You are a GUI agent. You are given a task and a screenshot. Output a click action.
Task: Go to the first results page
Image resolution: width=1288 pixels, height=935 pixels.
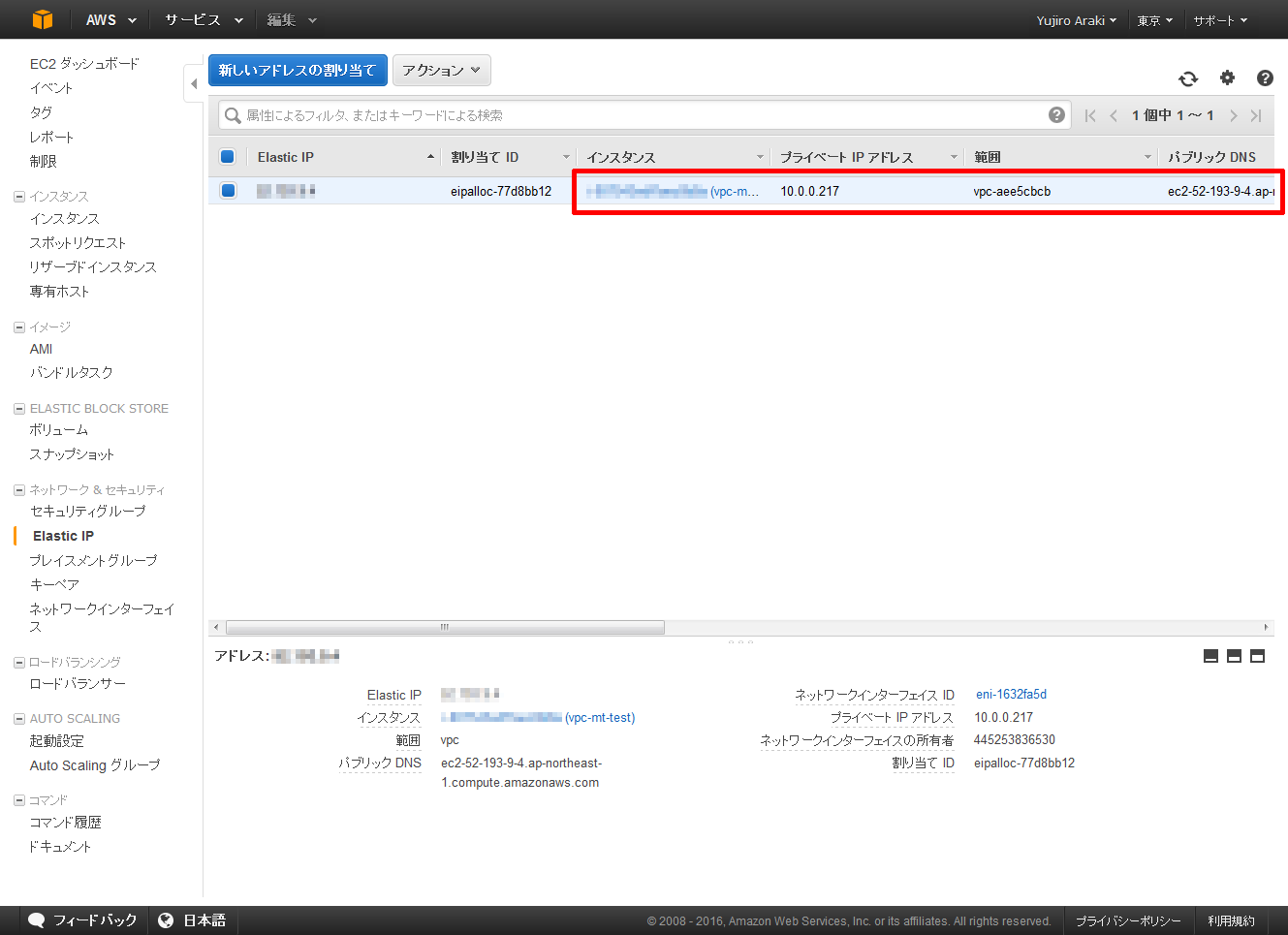(1090, 115)
